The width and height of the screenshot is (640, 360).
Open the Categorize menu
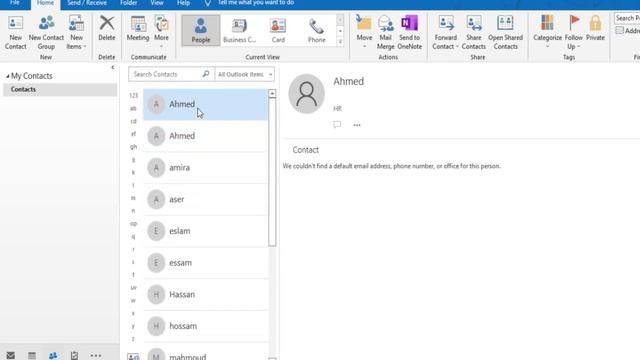pos(547,32)
